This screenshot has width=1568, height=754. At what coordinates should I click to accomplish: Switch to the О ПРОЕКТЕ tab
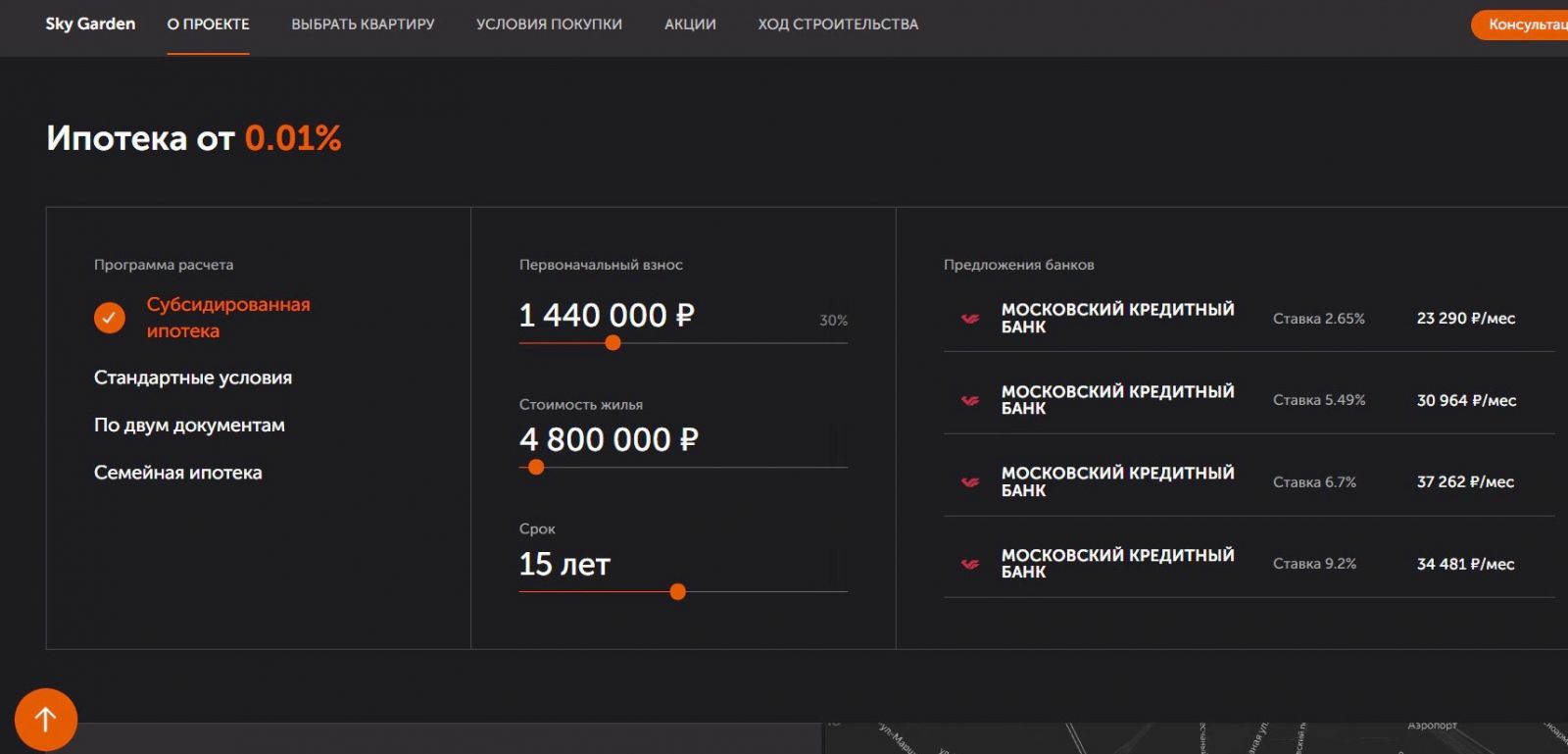208,25
